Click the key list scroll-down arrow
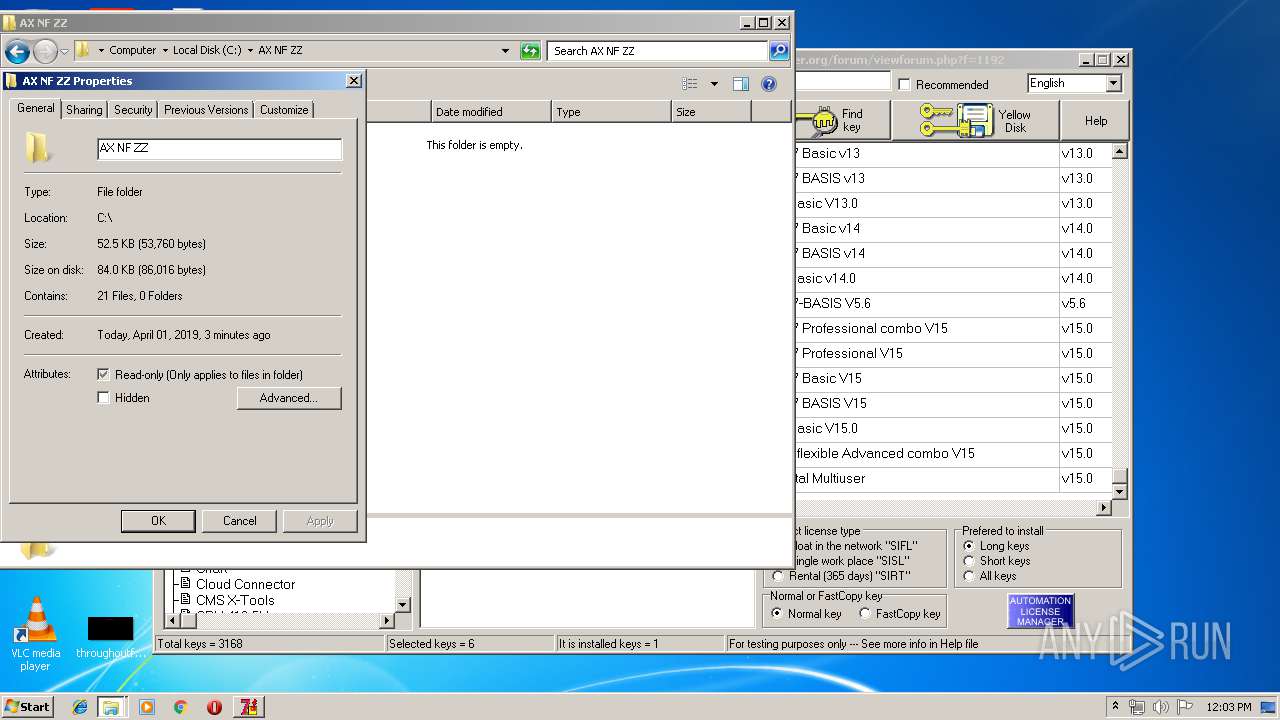1280x720 pixels. (x=1120, y=491)
